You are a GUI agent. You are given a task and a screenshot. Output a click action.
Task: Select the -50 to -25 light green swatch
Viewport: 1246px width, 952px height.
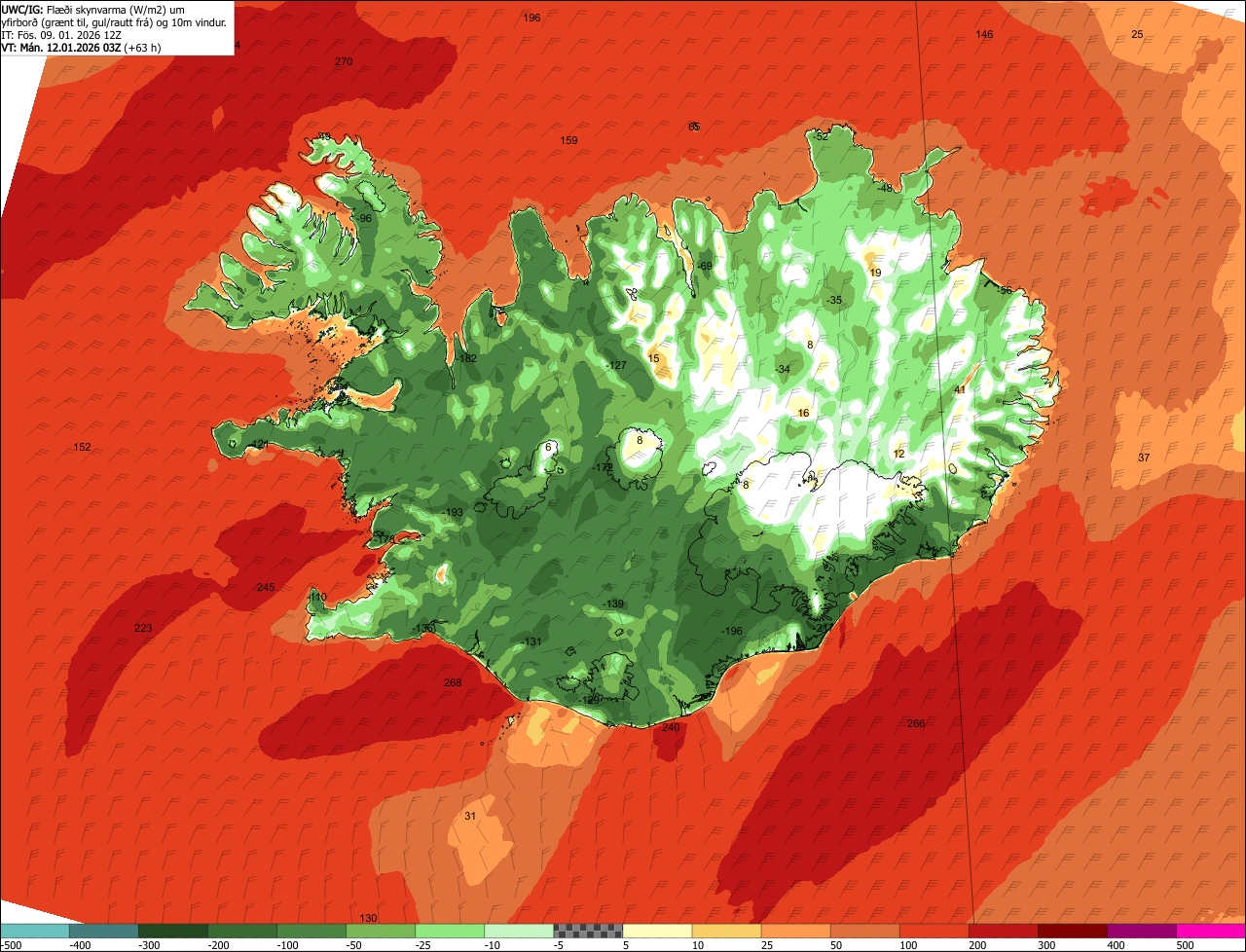[x=381, y=931]
